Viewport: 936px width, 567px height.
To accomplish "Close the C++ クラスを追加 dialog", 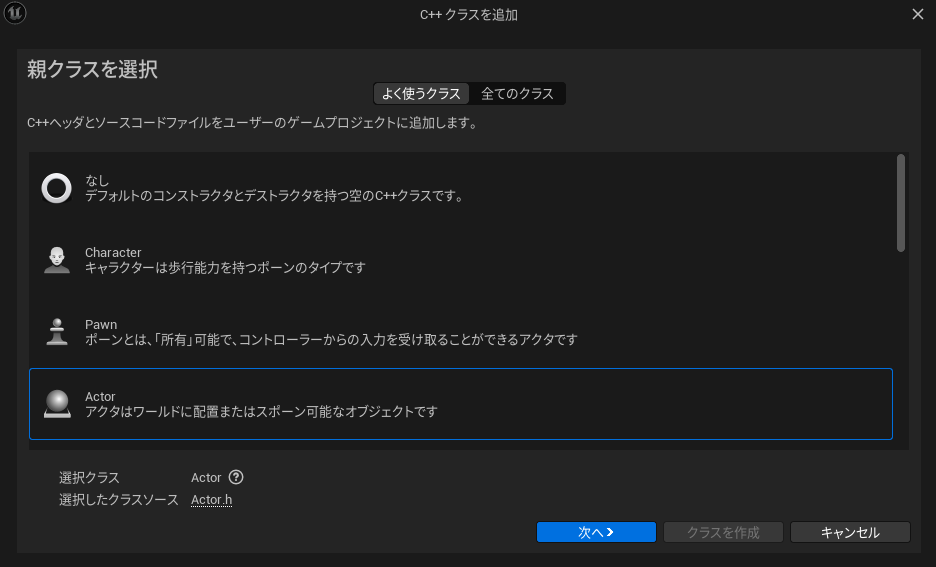I will (917, 14).
